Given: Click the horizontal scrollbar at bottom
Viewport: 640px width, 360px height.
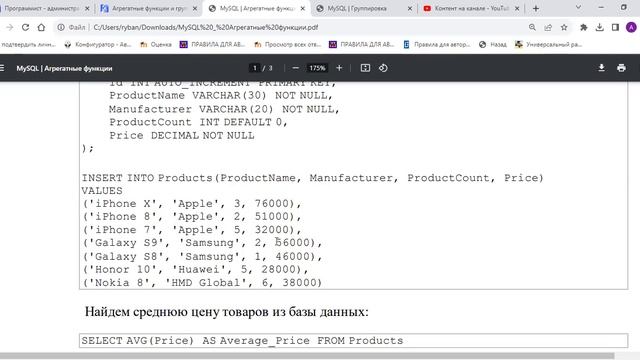Looking at the screenshot, I should [307, 356].
